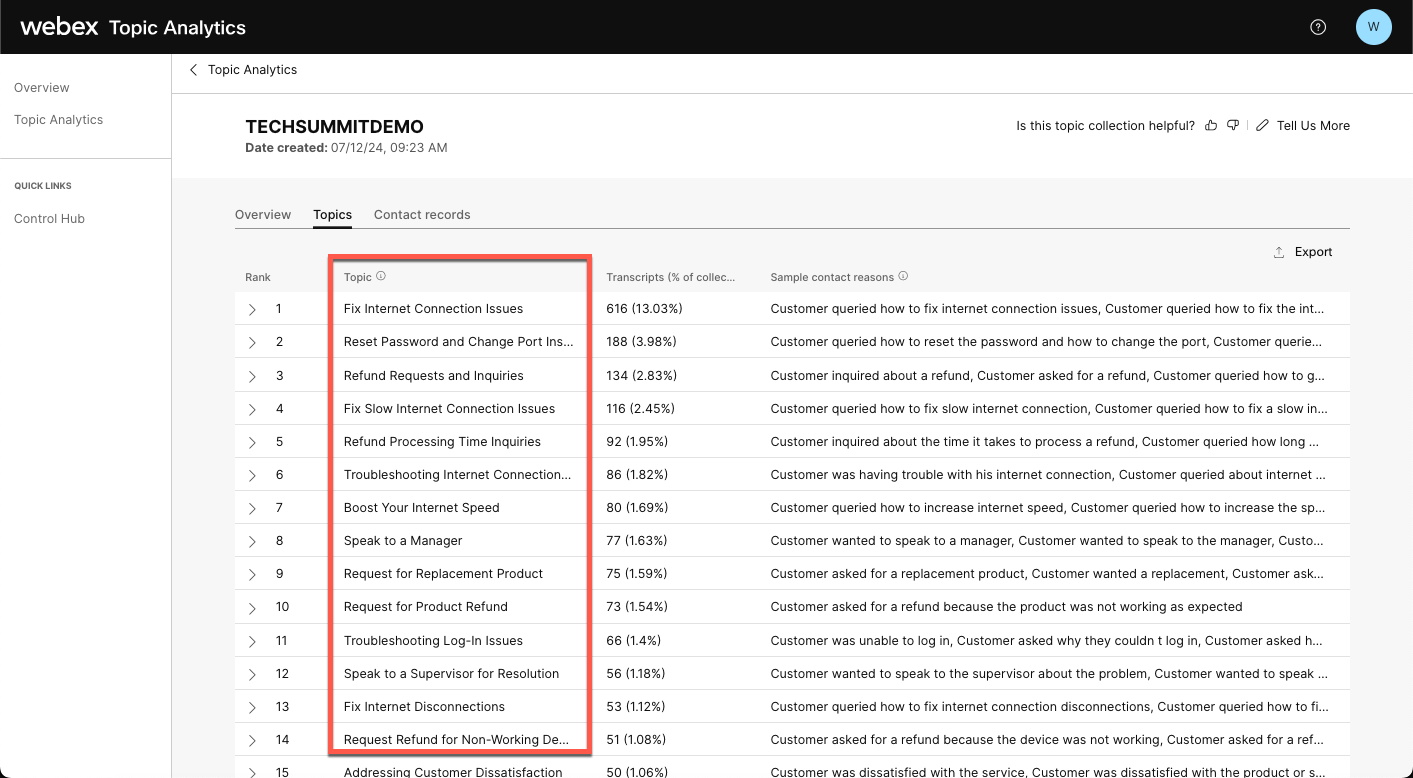Click info icon beside Sample contact reasons
1413x778 pixels.
(903, 277)
